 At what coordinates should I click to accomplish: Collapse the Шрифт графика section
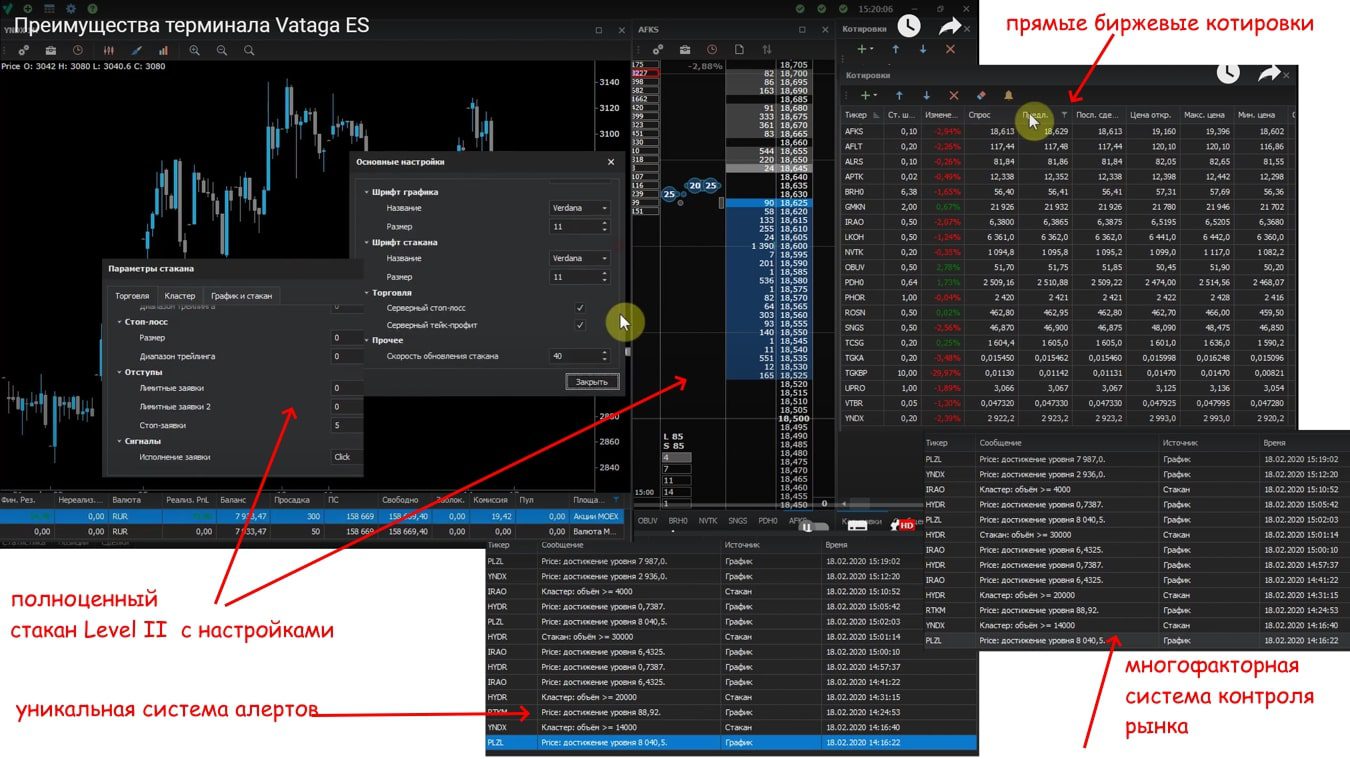(x=367, y=192)
